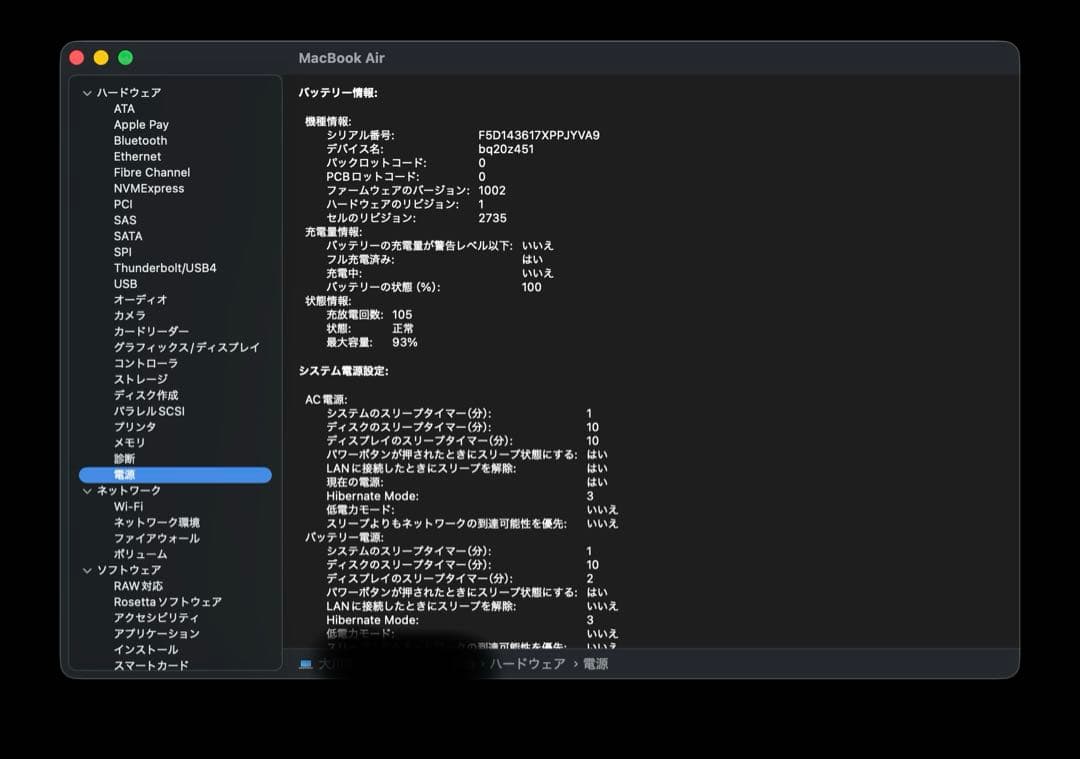
Task: Collapse the ネットワーク section chevron
Action: tap(87, 491)
